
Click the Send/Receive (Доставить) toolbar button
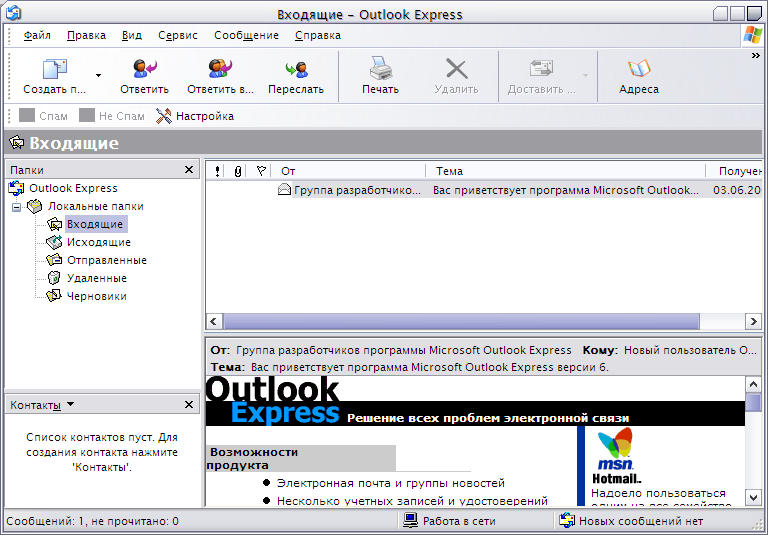[541, 76]
